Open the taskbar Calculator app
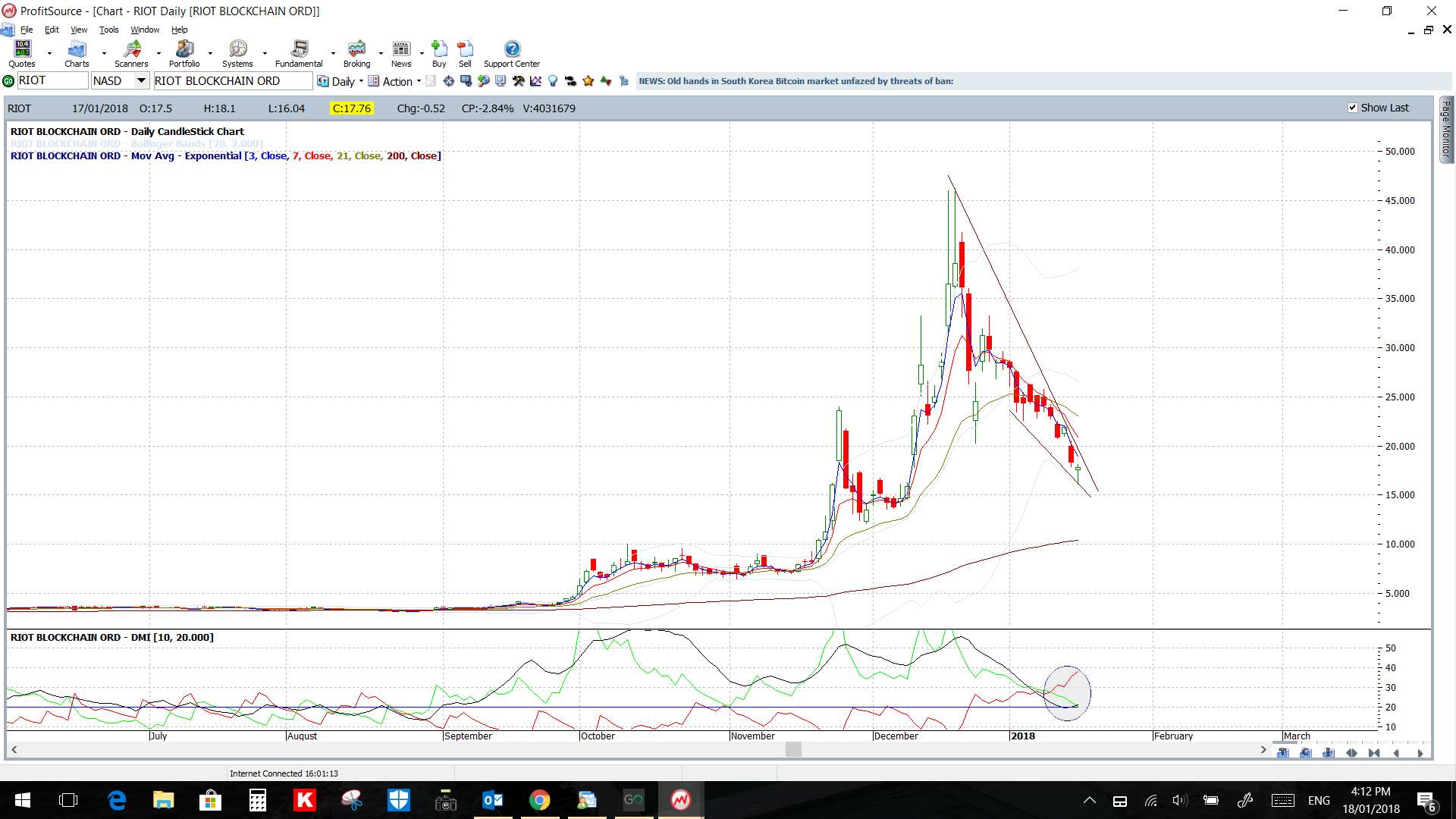This screenshot has width=1456, height=819. click(x=258, y=800)
